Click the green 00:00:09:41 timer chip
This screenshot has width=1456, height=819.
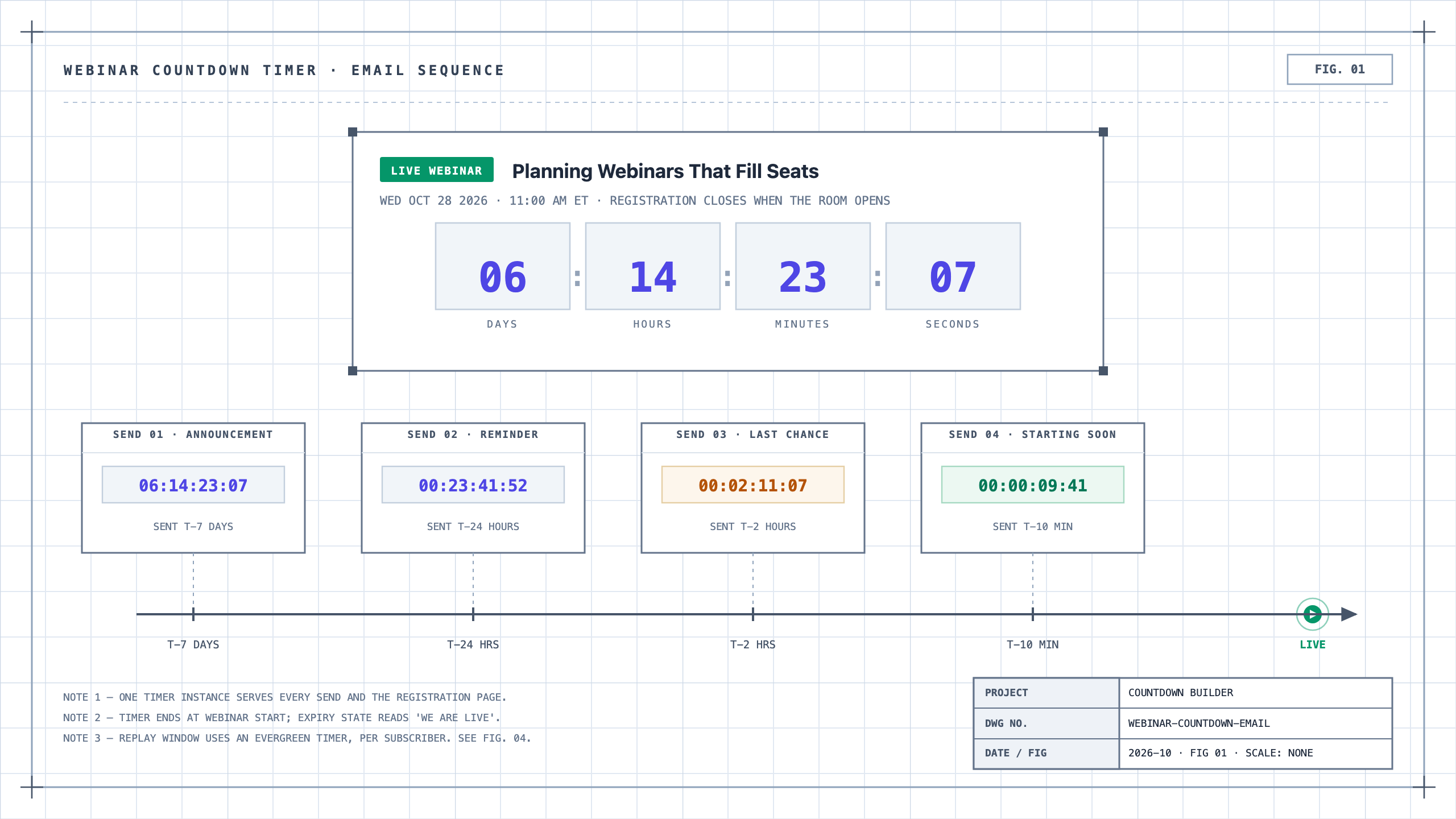(1033, 485)
